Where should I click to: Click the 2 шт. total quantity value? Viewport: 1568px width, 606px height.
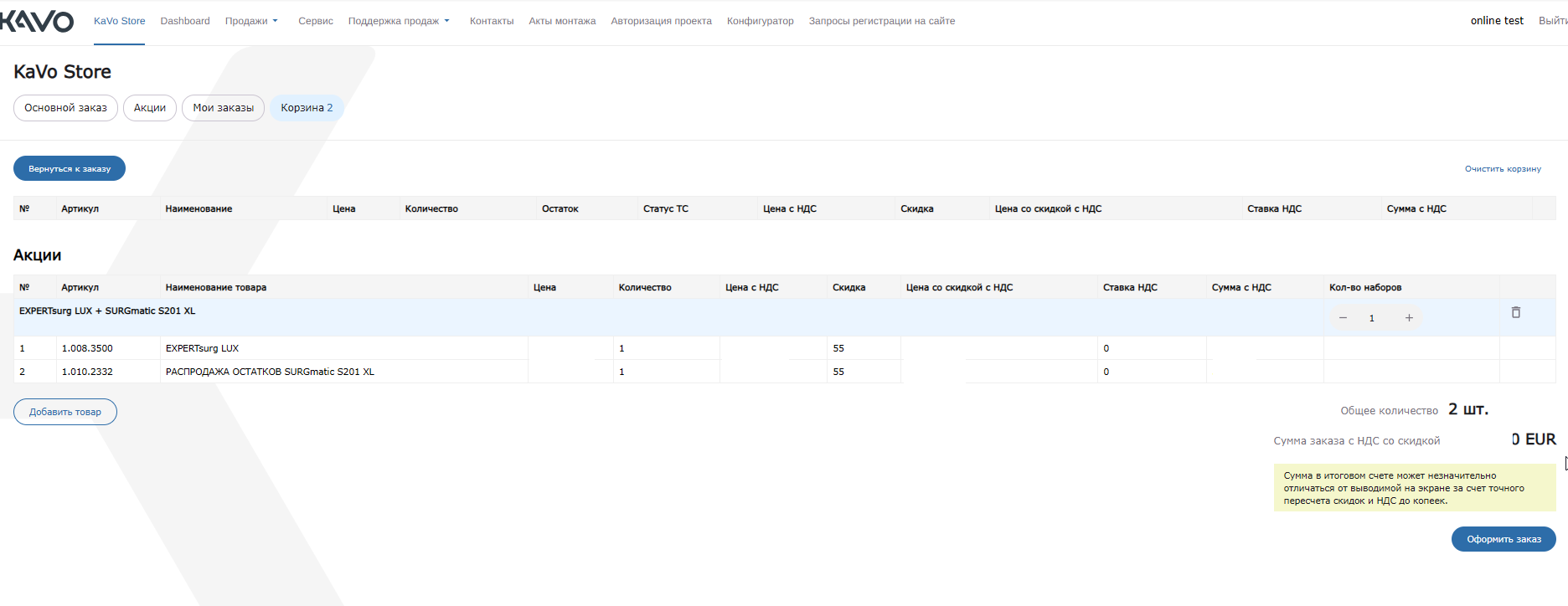click(1468, 409)
